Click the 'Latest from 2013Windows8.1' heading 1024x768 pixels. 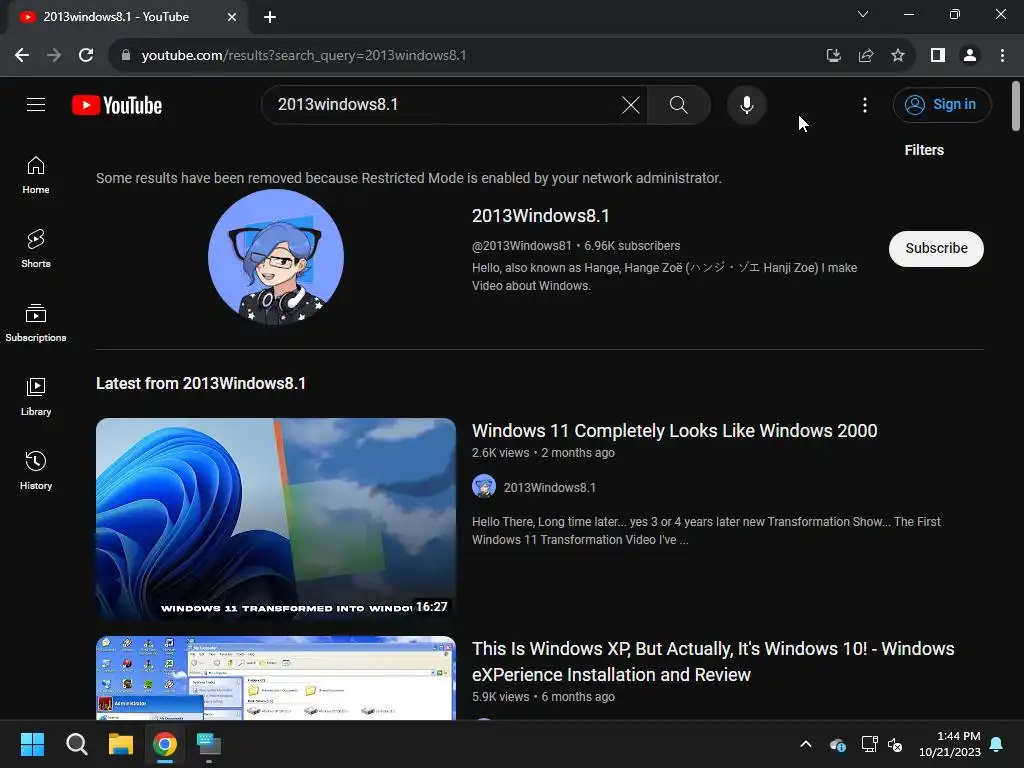coord(200,383)
